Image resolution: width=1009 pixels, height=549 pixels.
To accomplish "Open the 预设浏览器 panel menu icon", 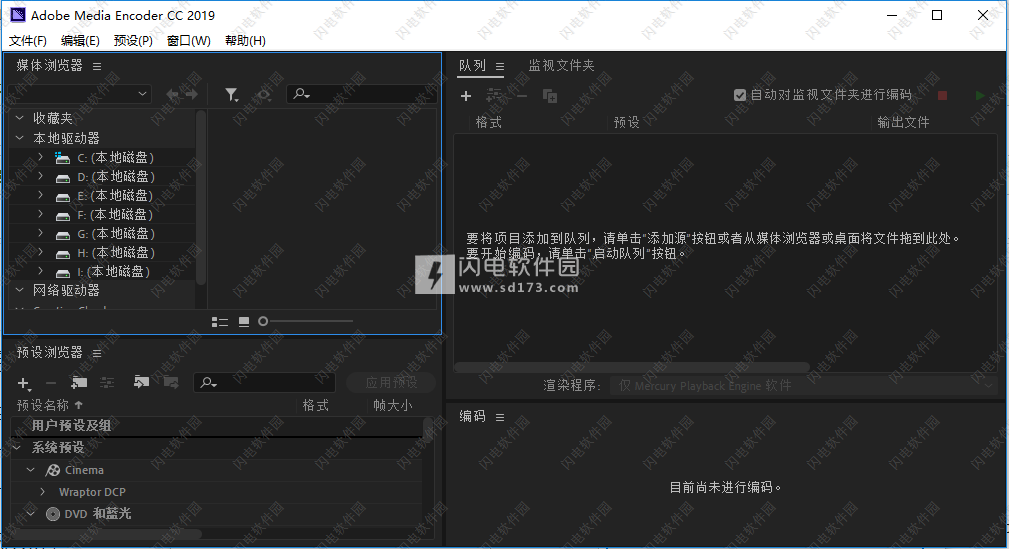I will pos(97,353).
